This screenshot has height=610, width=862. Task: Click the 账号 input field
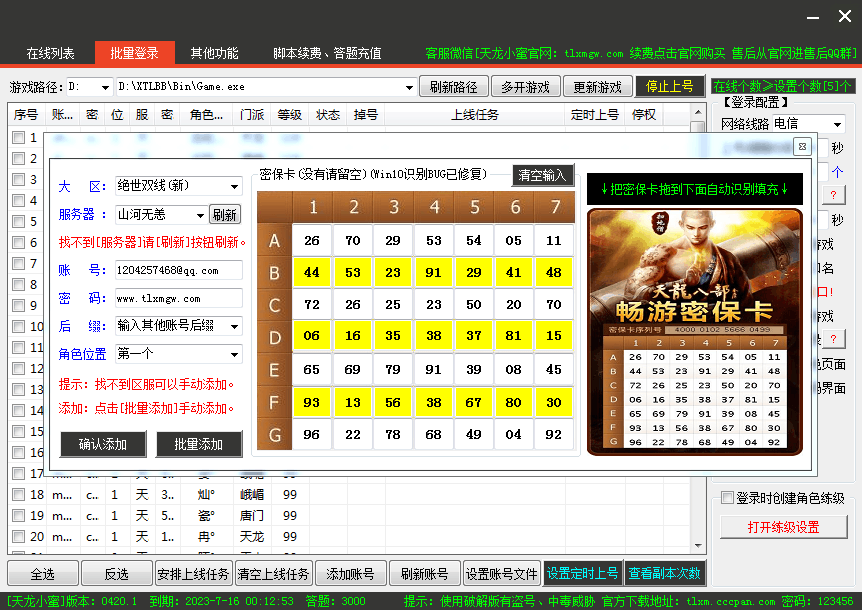[x=179, y=270]
